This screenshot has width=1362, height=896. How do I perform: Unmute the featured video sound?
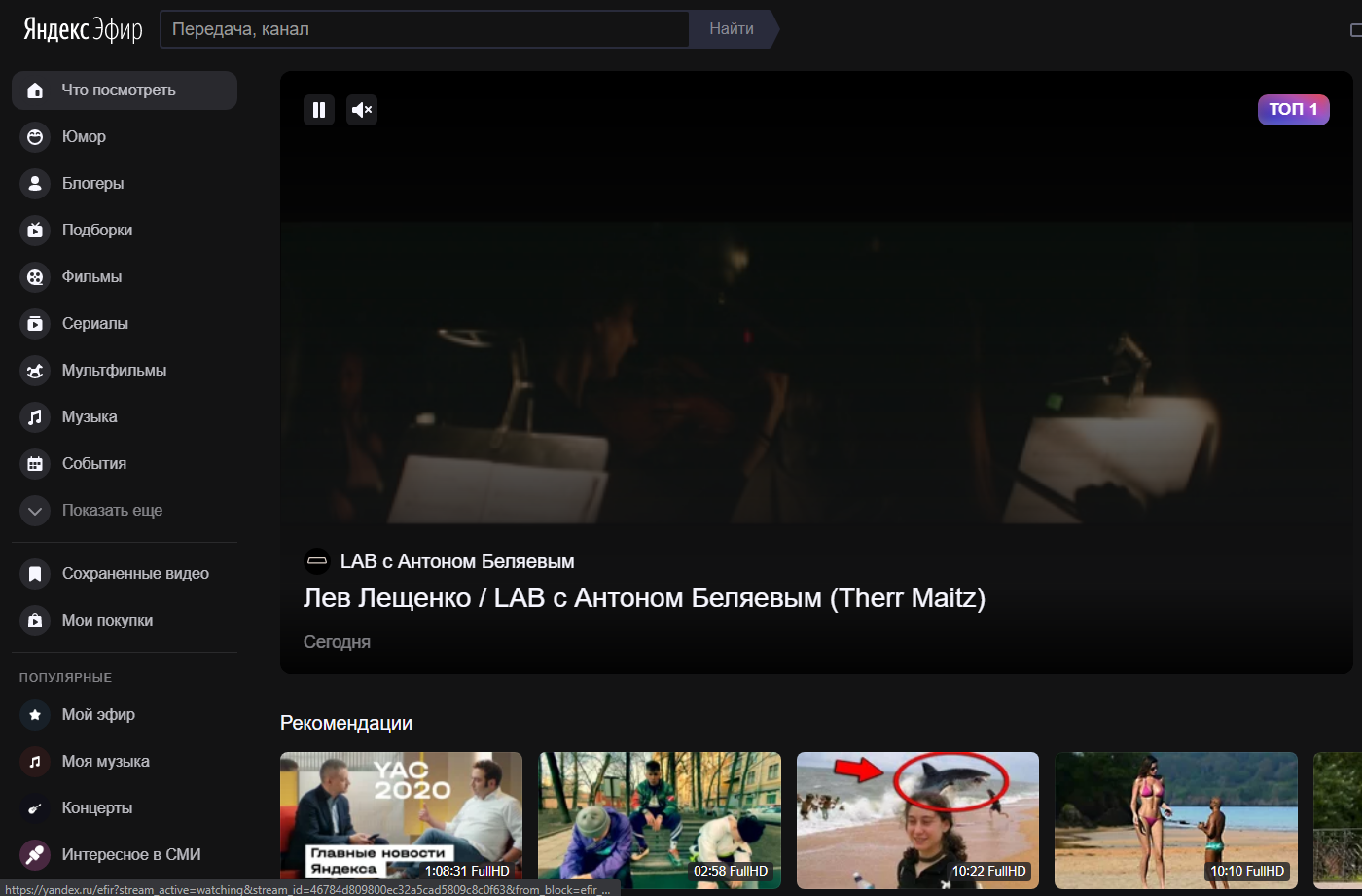362,110
